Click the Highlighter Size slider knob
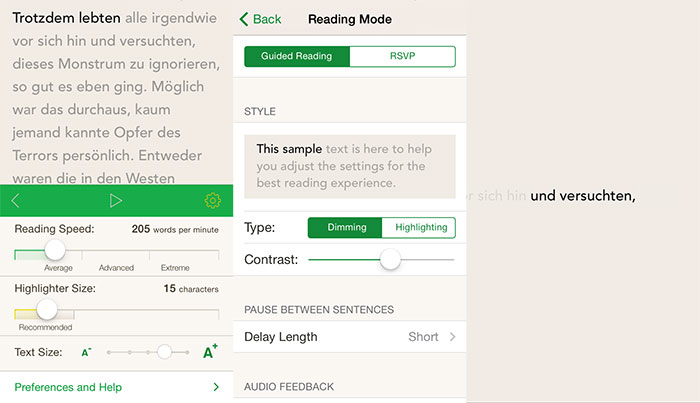The height and width of the screenshot is (403, 700). [47, 309]
